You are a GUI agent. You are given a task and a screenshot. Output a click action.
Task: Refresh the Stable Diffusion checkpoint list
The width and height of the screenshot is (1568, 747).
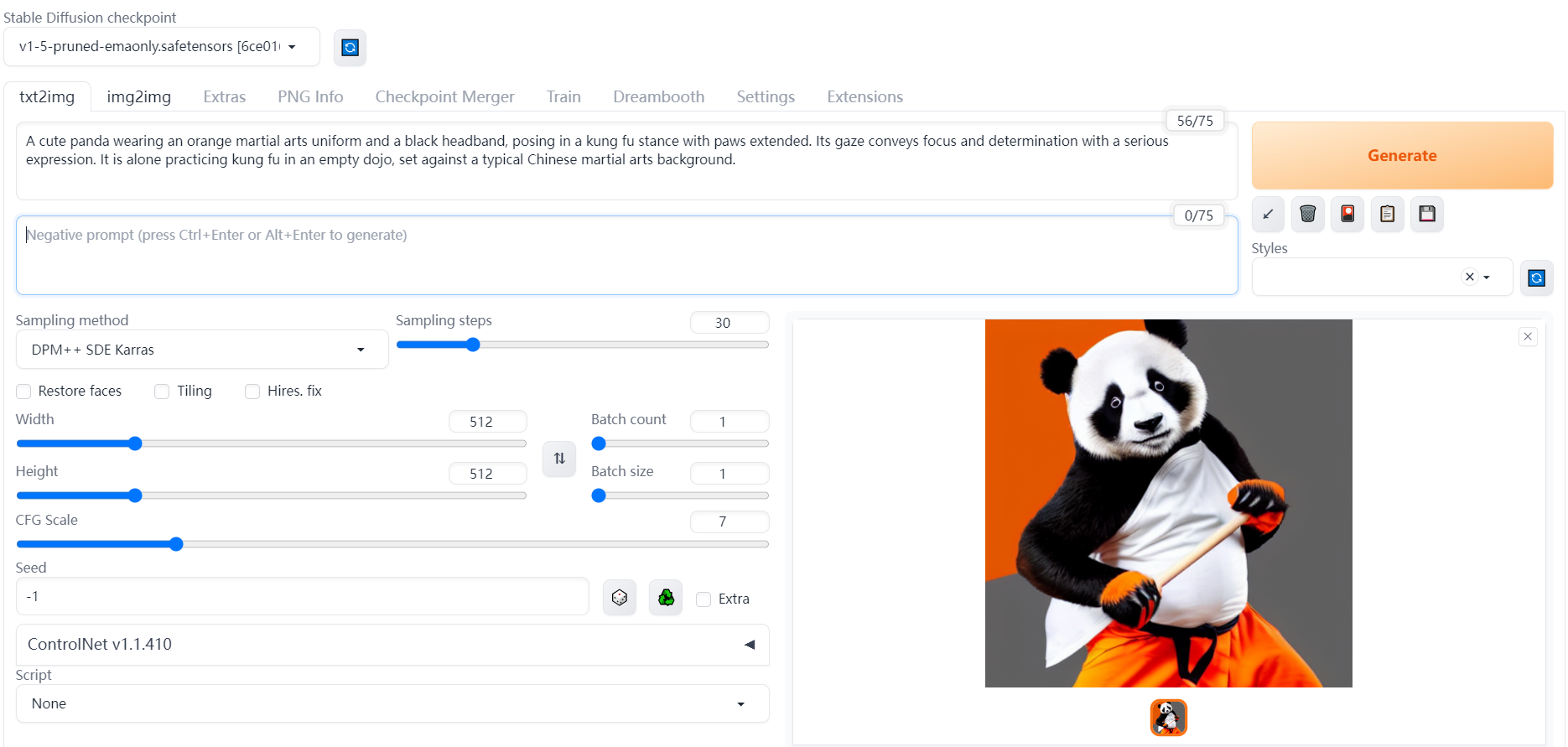pyautogui.click(x=350, y=48)
